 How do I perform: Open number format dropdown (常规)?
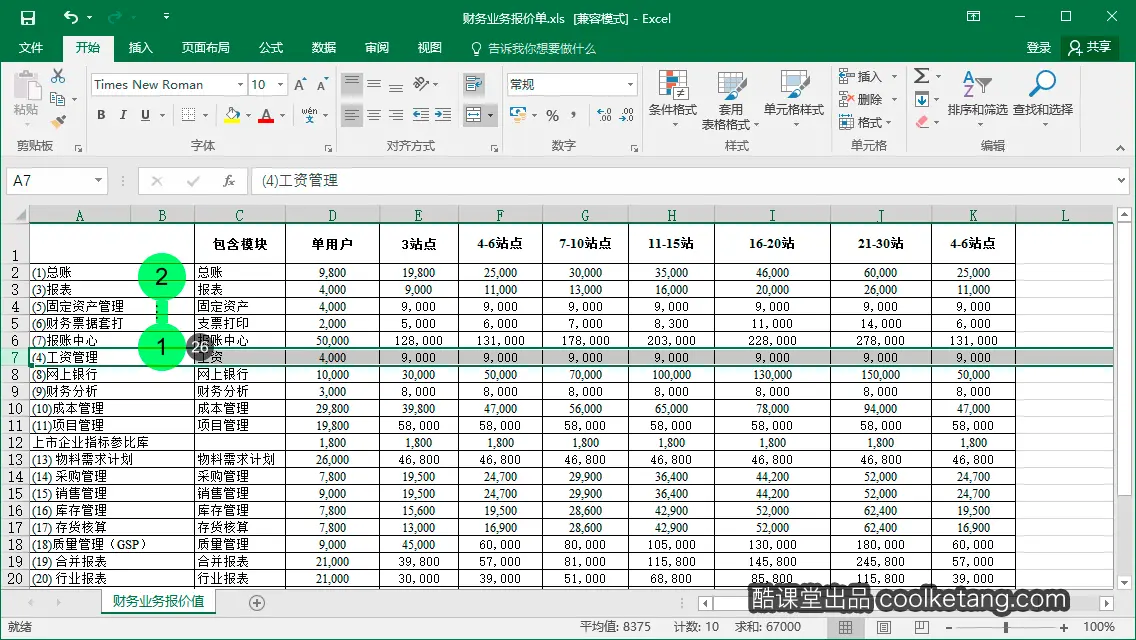(630, 85)
